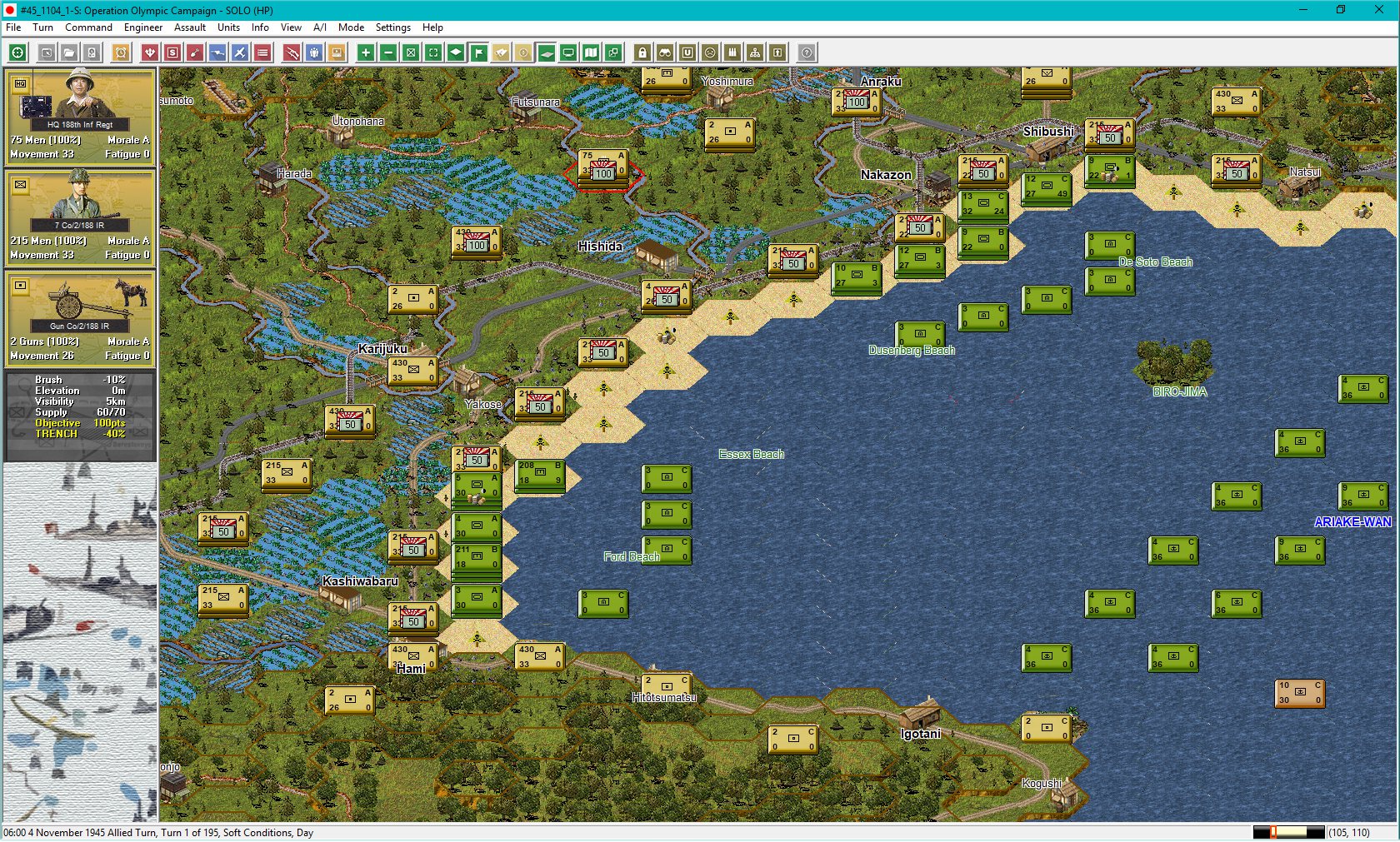Toggle the green terrain surface button
Screen dimensions: 1400x842
coord(546,53)
